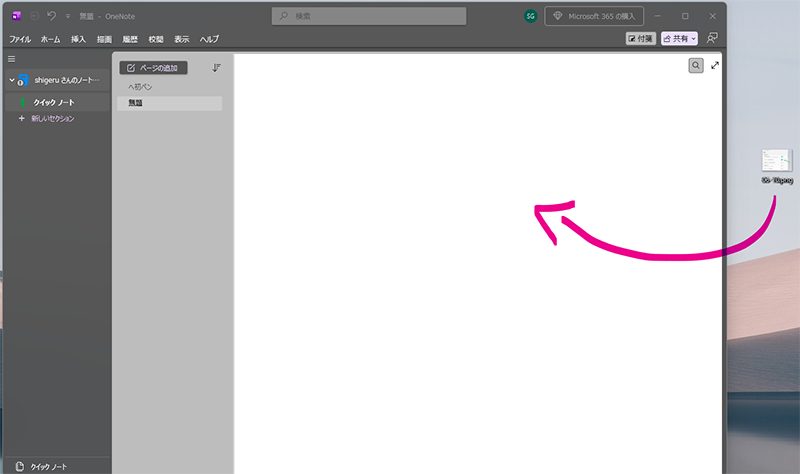The height and width of the screenshot is (474, 800).
Task: Click the 検索 search box in title bar
Action: pyautogui.click(x=369, y=16)
